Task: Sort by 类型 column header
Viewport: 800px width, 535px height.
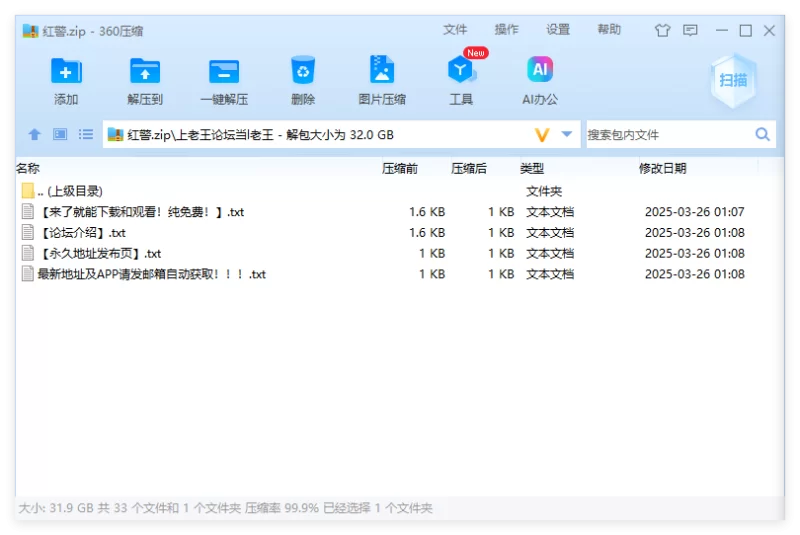Action: (532, 168)
